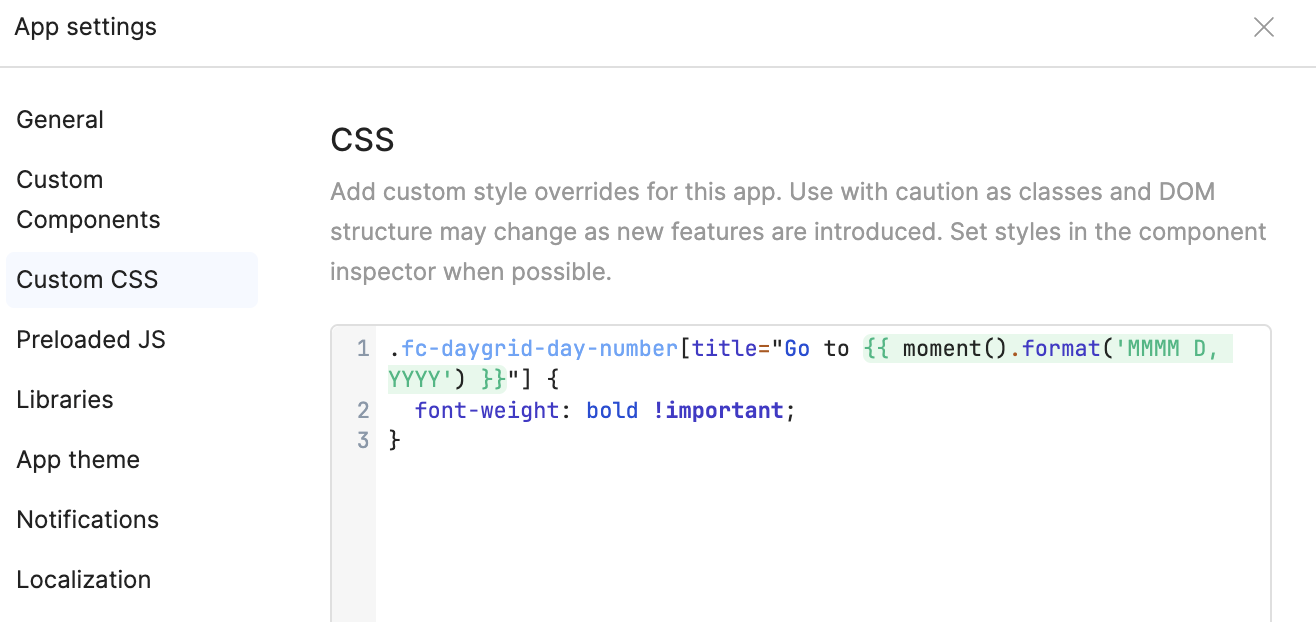Place cursor on the moment() expression
This screenshot has width=1316, height=622.
tap(948, 349)
